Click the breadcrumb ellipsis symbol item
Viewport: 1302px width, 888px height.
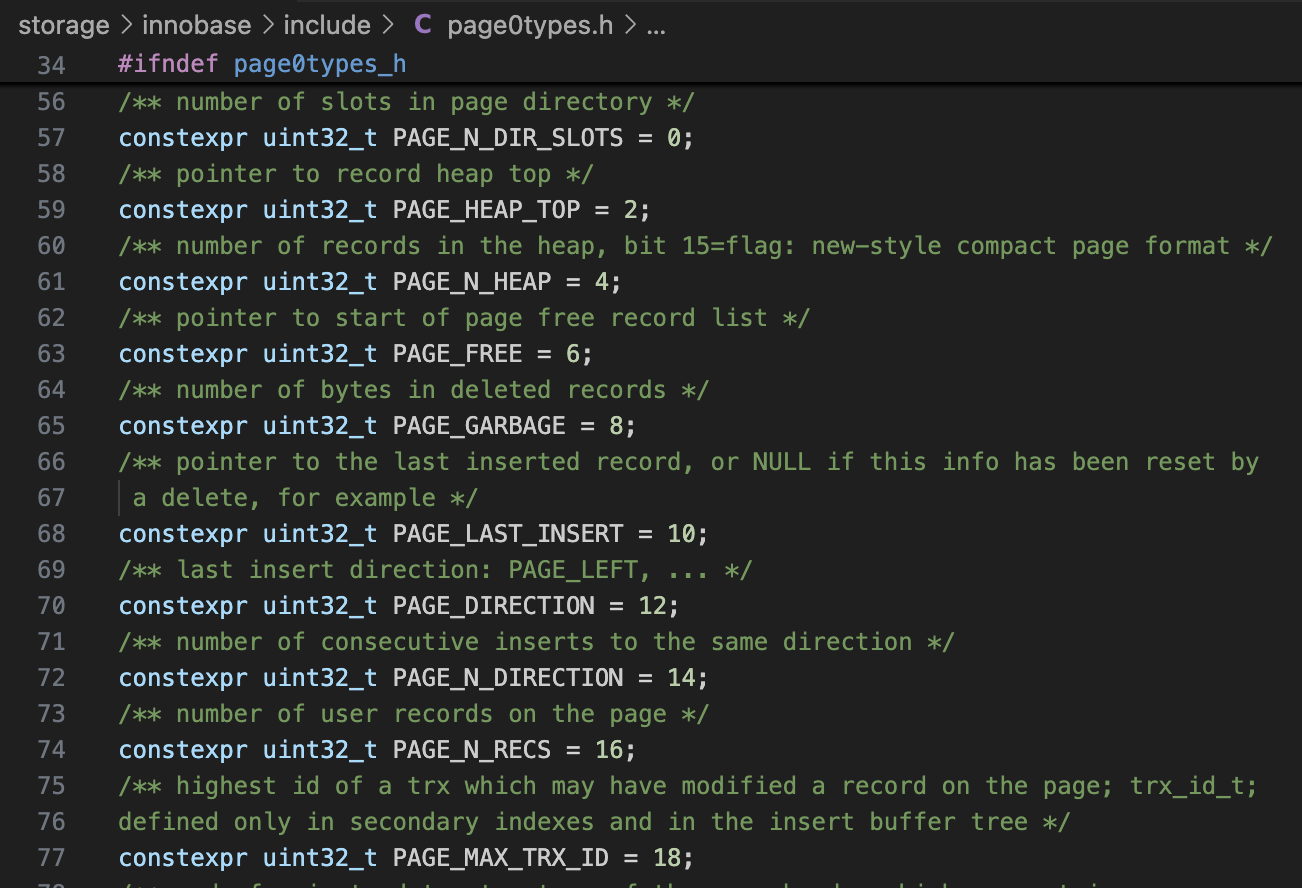[x=656, y=25]
